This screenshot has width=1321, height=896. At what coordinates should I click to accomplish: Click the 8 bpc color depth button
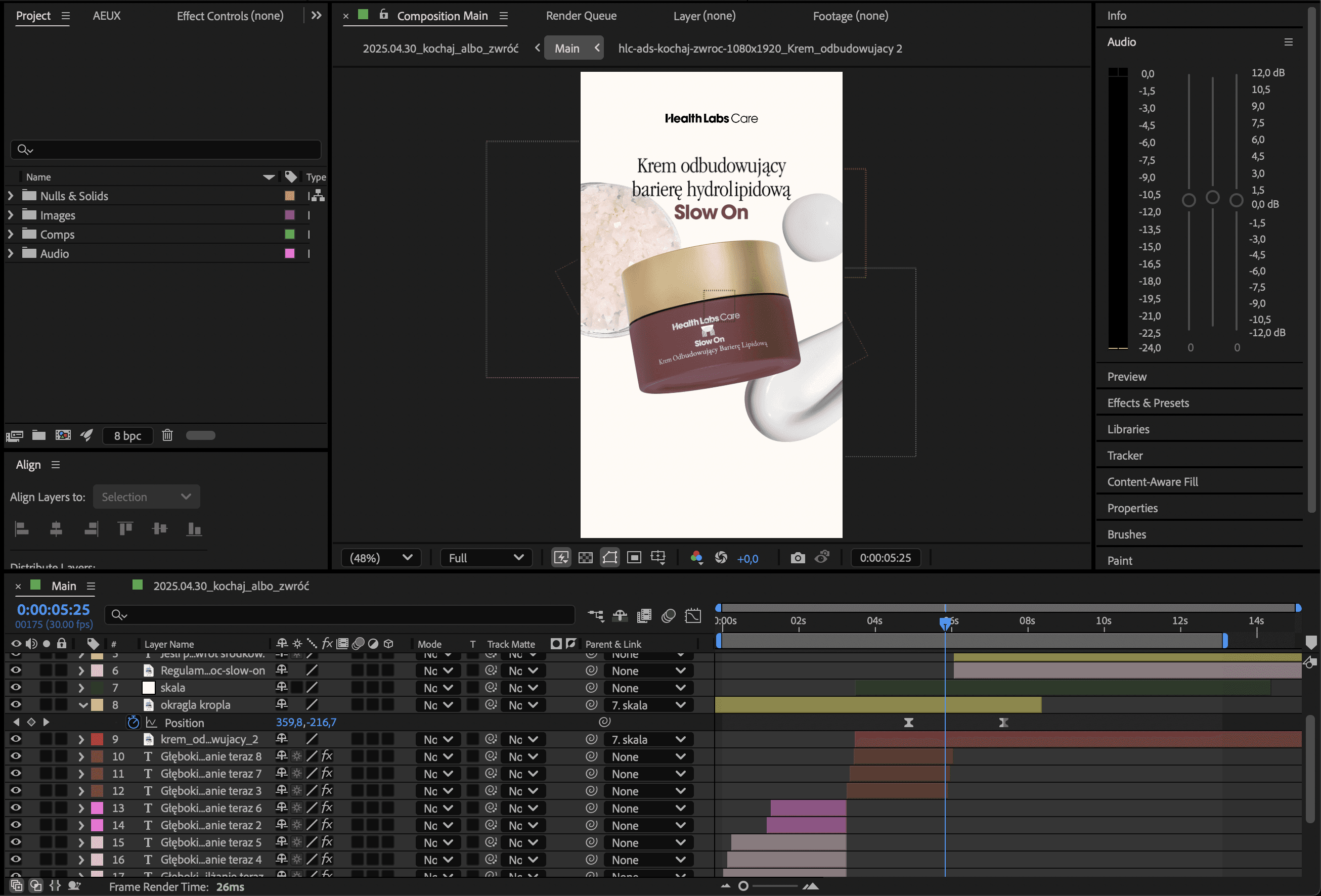[x=127, y=435]
